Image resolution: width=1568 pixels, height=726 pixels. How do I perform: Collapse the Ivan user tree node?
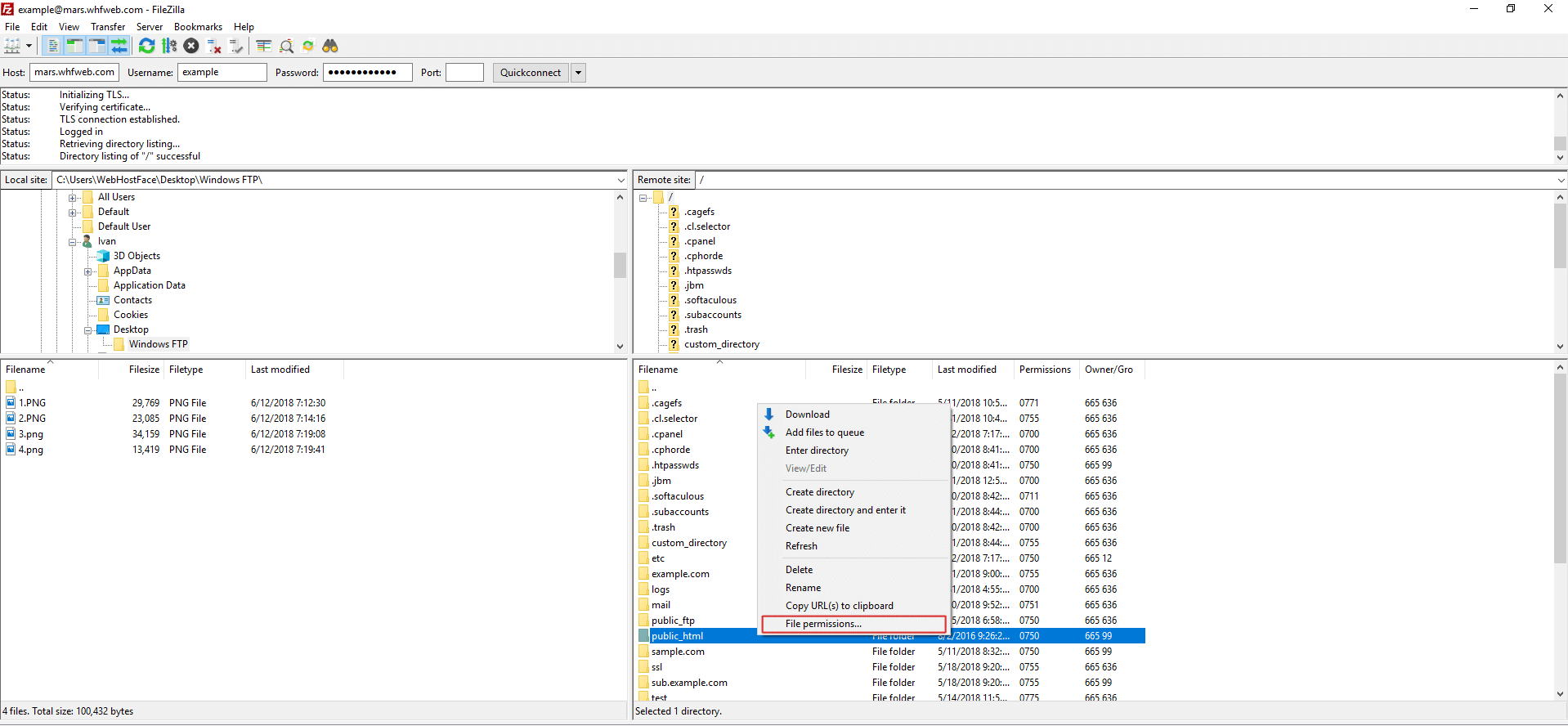point(73,241)
